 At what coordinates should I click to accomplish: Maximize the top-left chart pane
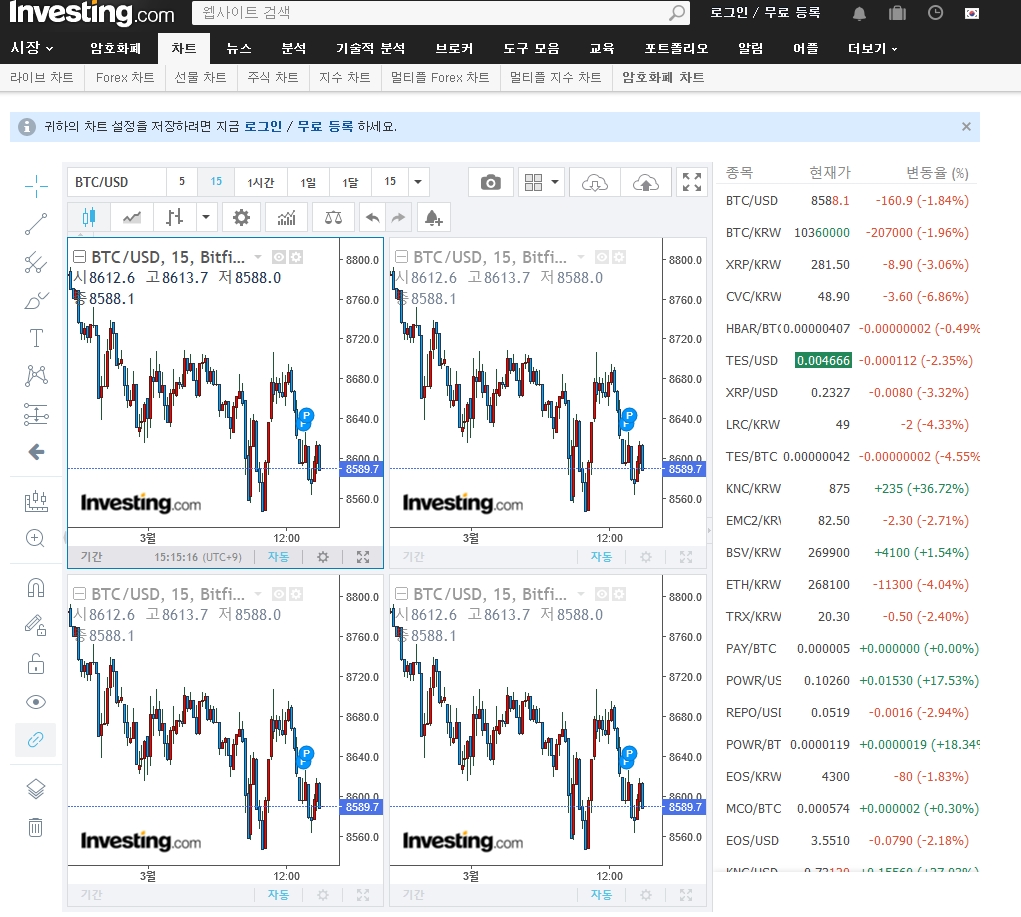(363, 557)
